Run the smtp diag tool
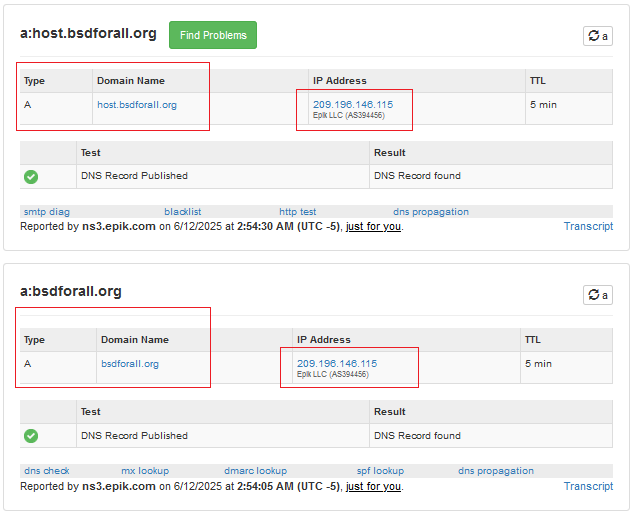 pyautogui.click(x=46, y=212)
